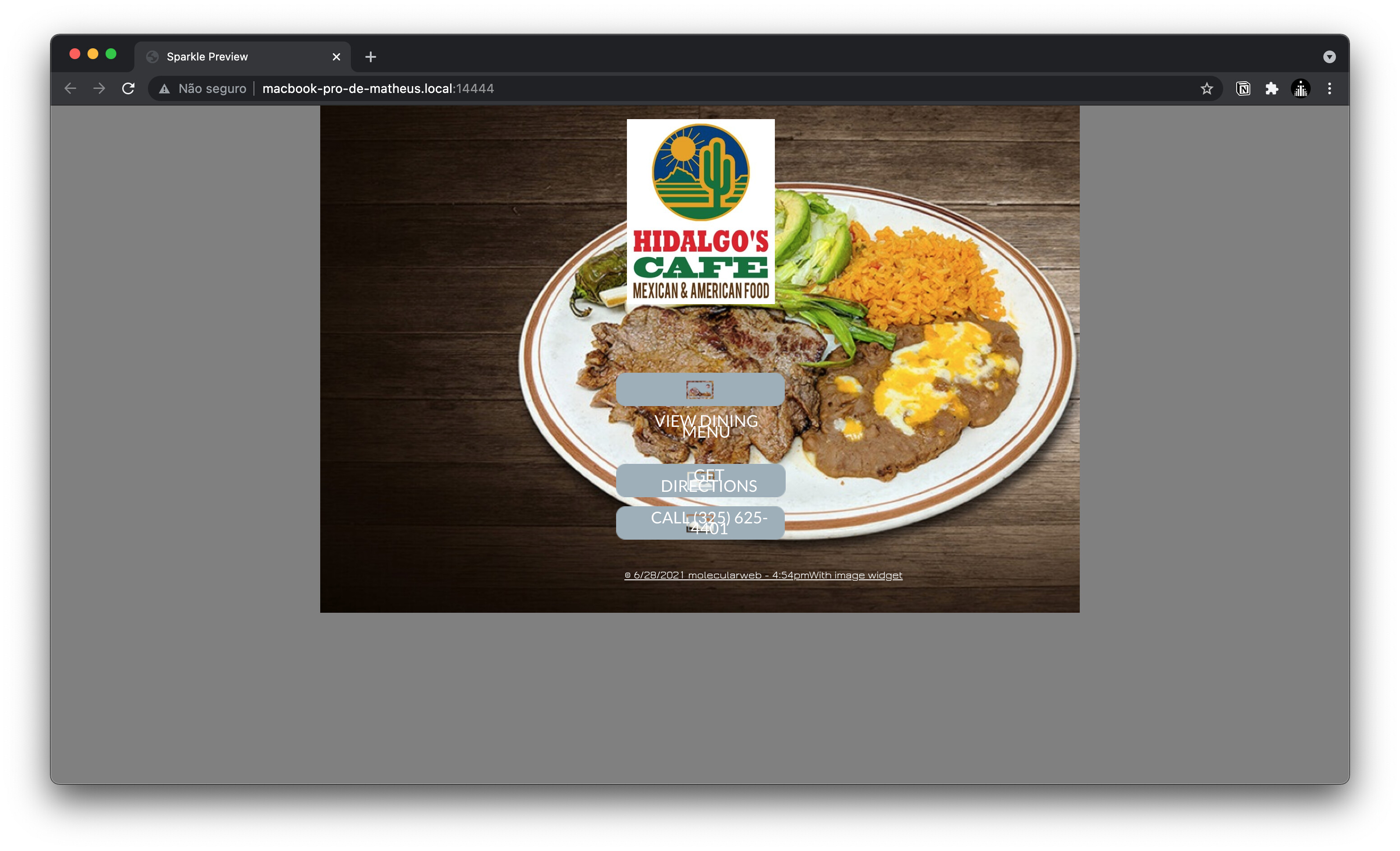Click the Get Directions button
Viewport: 1400px width, 851px height.
[700, 481]
